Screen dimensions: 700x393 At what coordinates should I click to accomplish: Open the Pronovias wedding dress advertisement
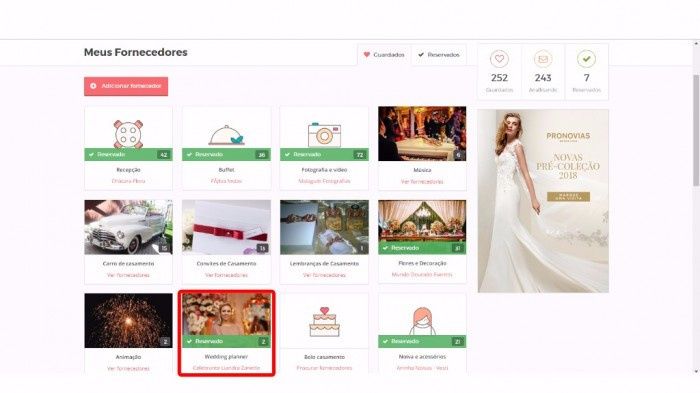(543, 201)
